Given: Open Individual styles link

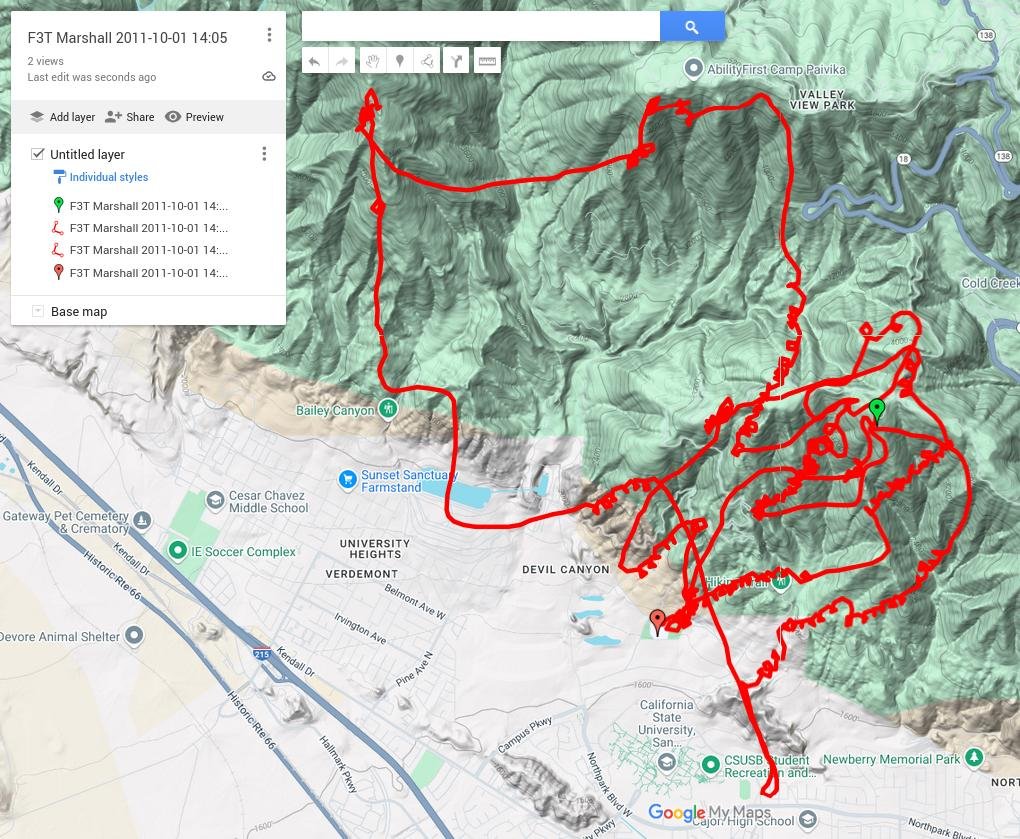Looking at the screenshot, I should pos(108,177).
